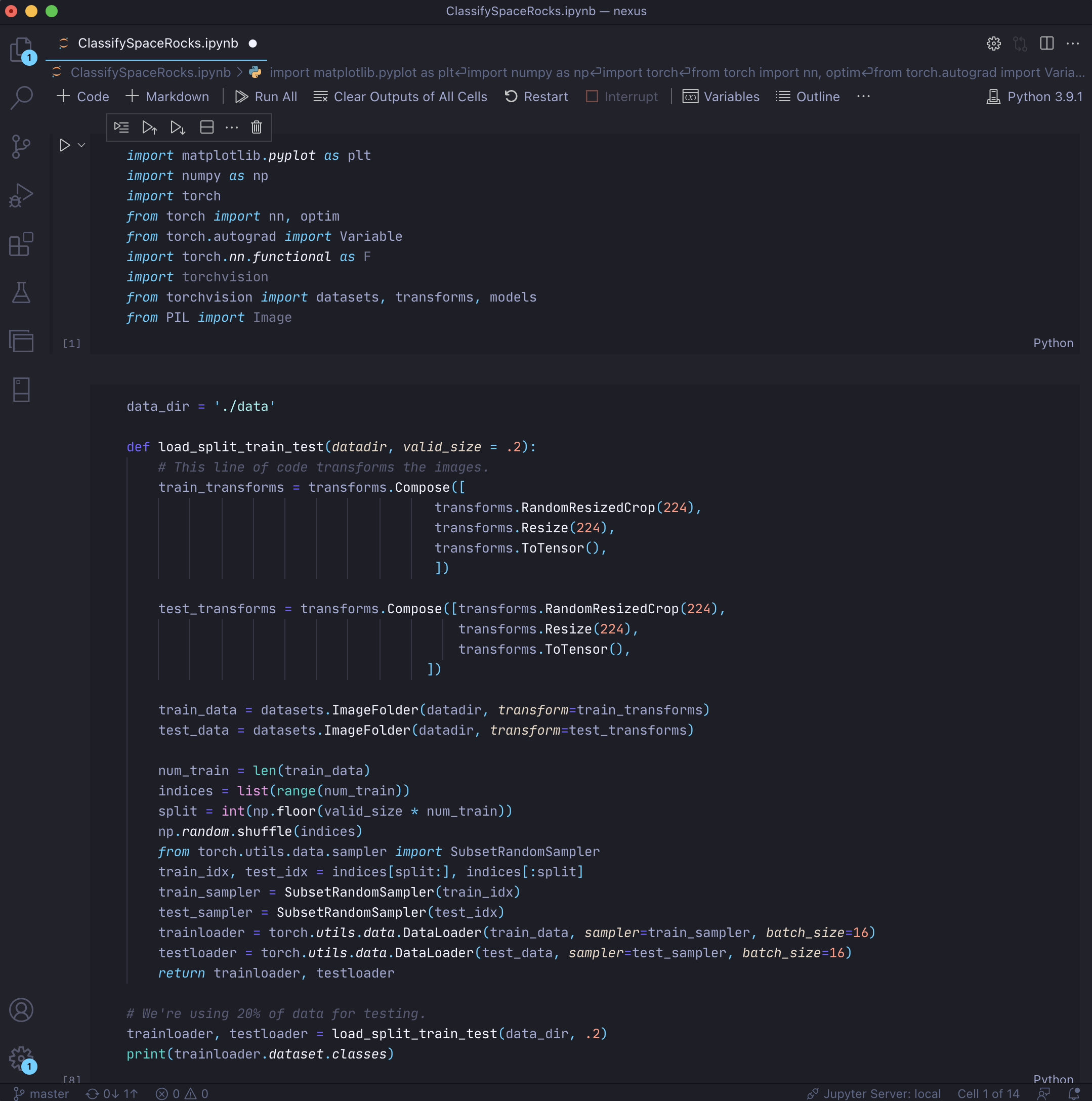The height and width of the screenshot is (1101, 1092).
Task: Open the Source Control view
Action: click(22, 146)
